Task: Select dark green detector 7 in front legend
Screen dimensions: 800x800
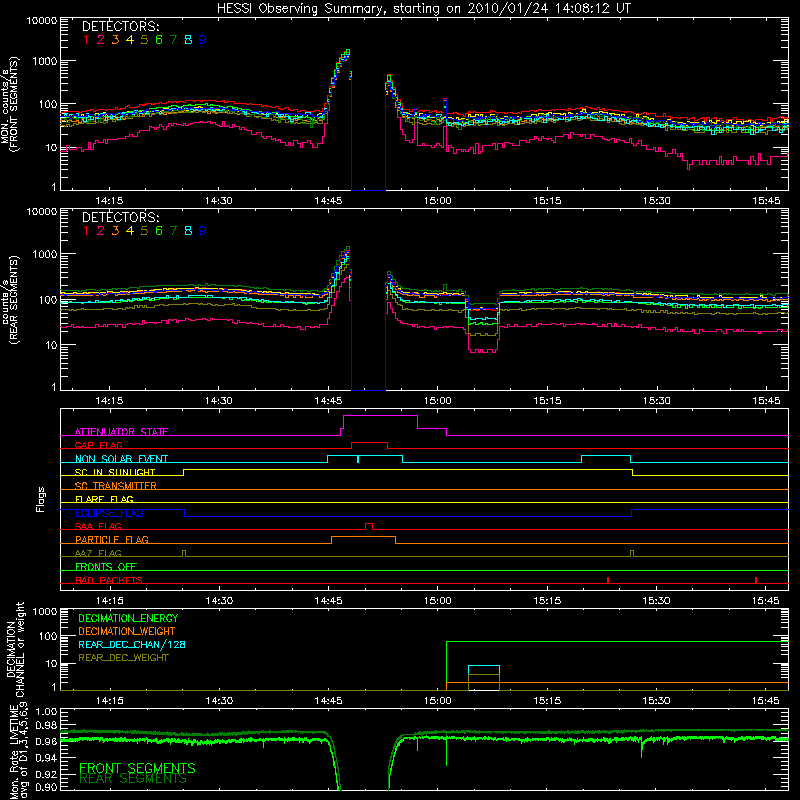Action: tap(173, 40)
